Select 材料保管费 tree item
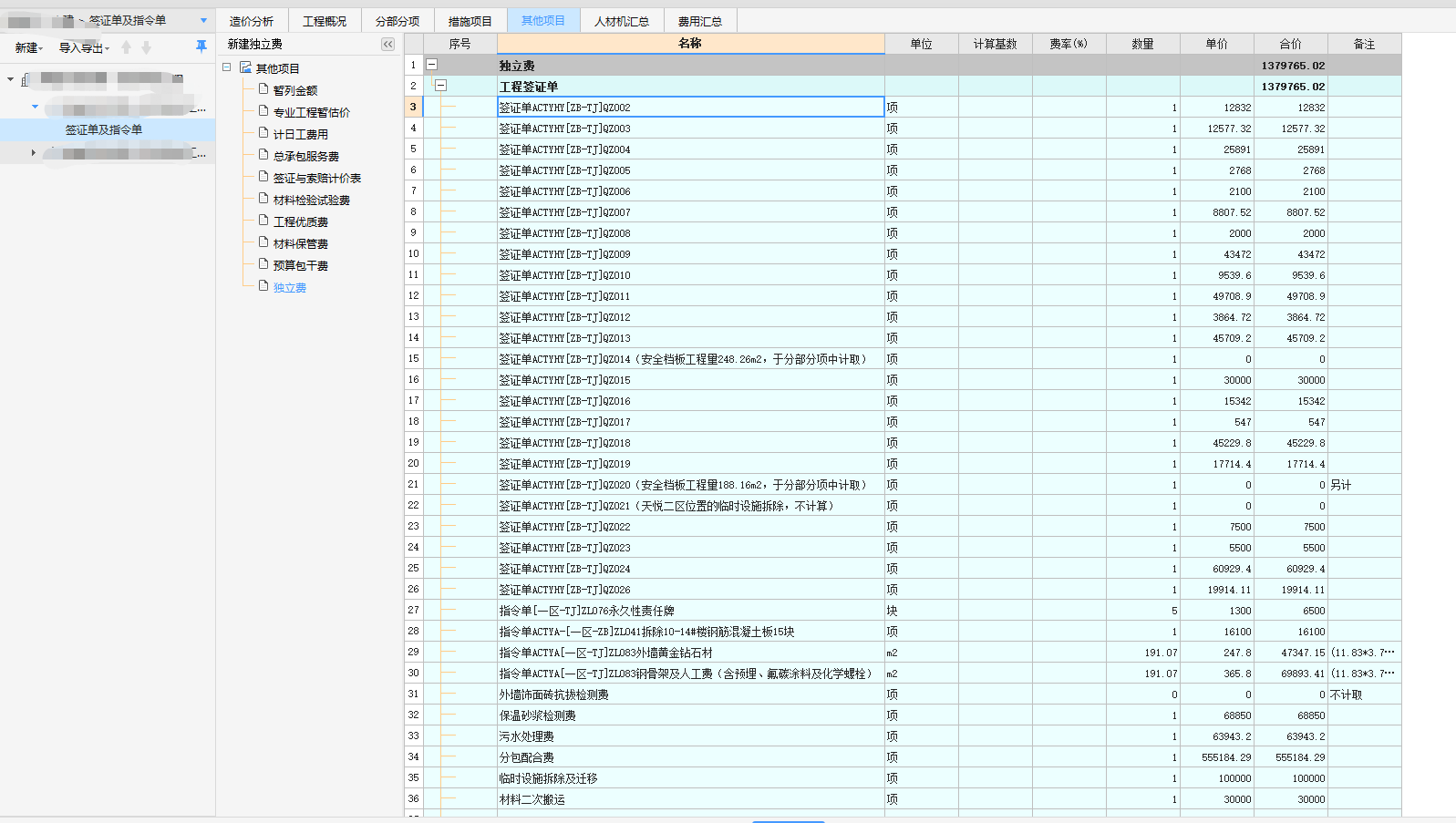Screen dimensions: 1456x823 (x=301, y=243)
